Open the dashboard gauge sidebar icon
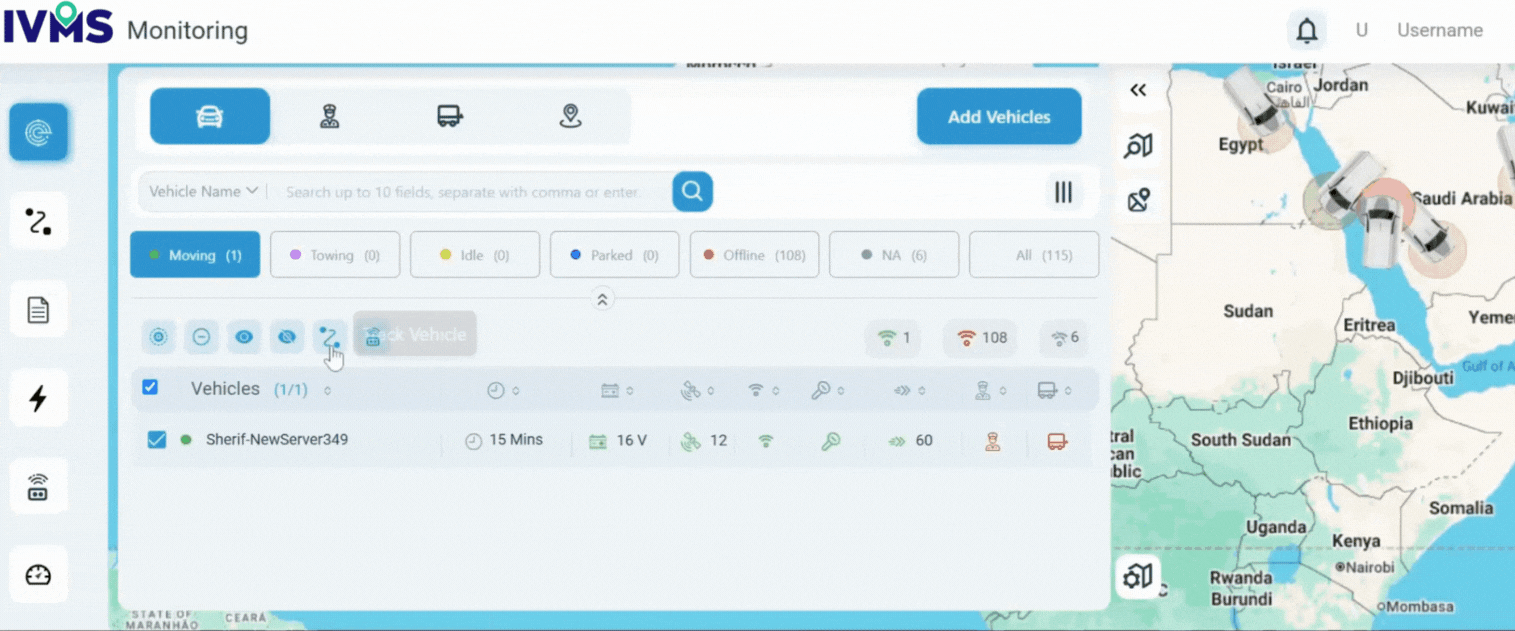 [x=38, y=575]
